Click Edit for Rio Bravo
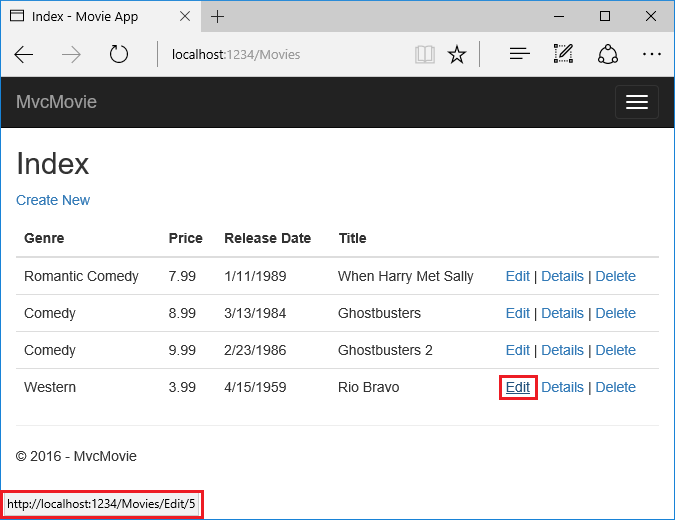Screen dimensions: 675x520 [517, 387]
